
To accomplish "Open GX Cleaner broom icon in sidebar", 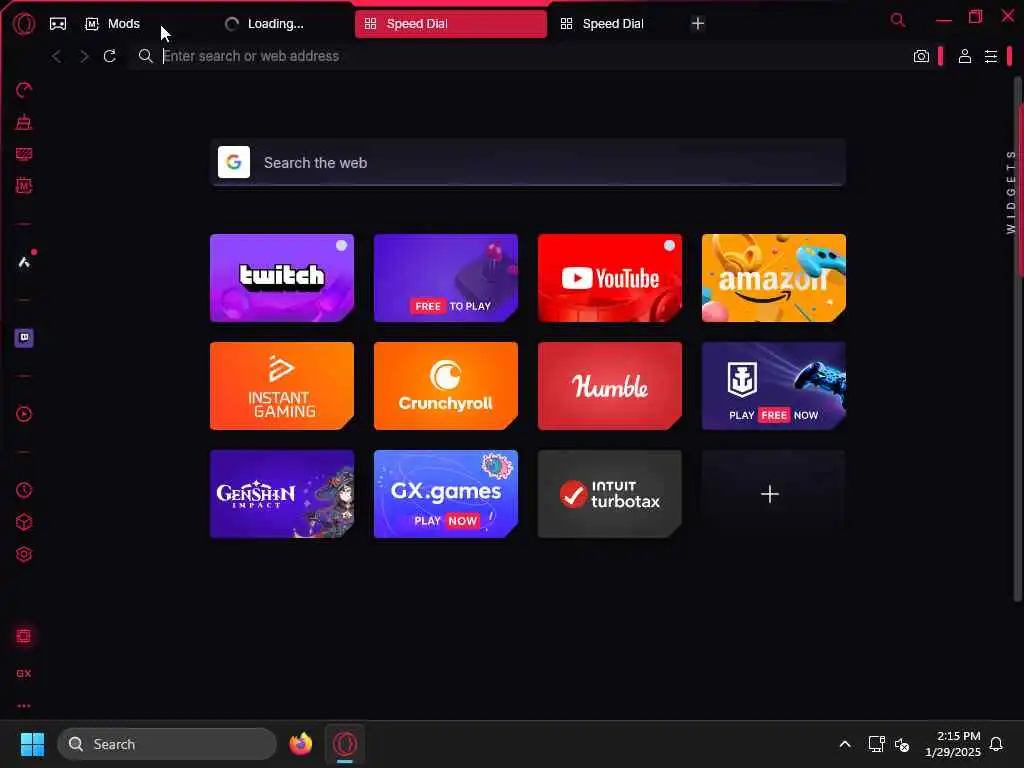I will (24, 122).
